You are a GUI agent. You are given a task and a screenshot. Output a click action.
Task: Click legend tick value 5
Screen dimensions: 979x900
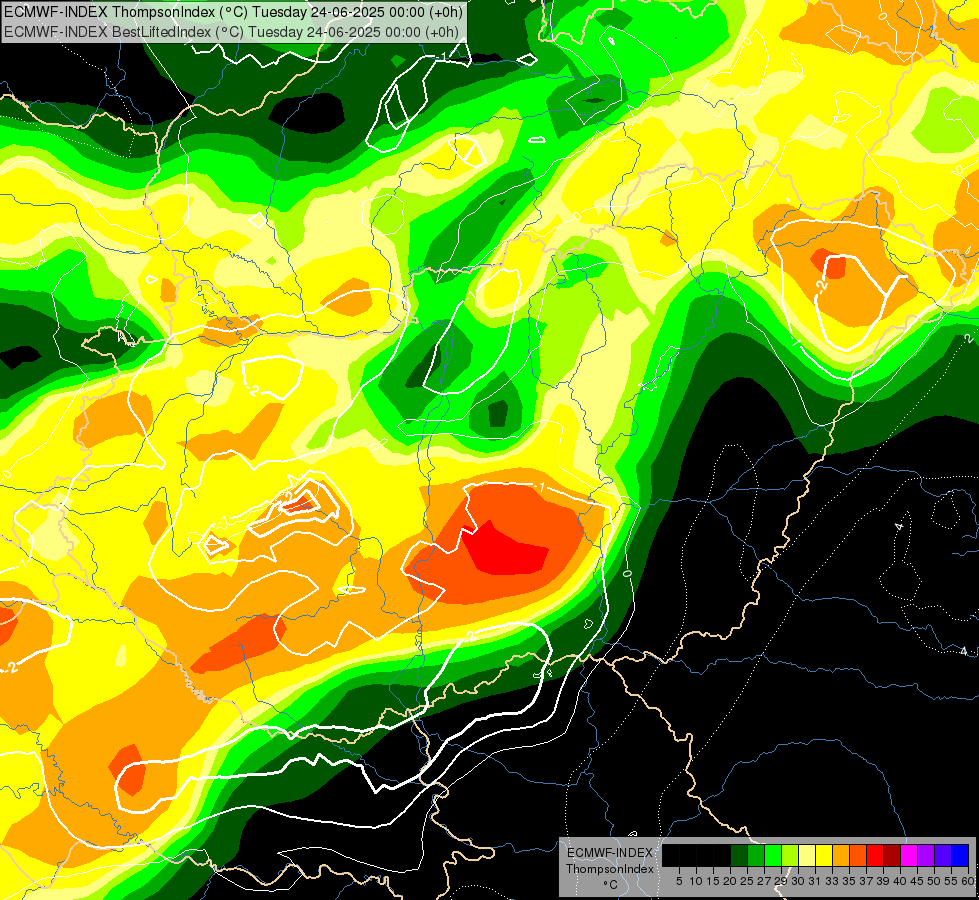coord(679,881)
